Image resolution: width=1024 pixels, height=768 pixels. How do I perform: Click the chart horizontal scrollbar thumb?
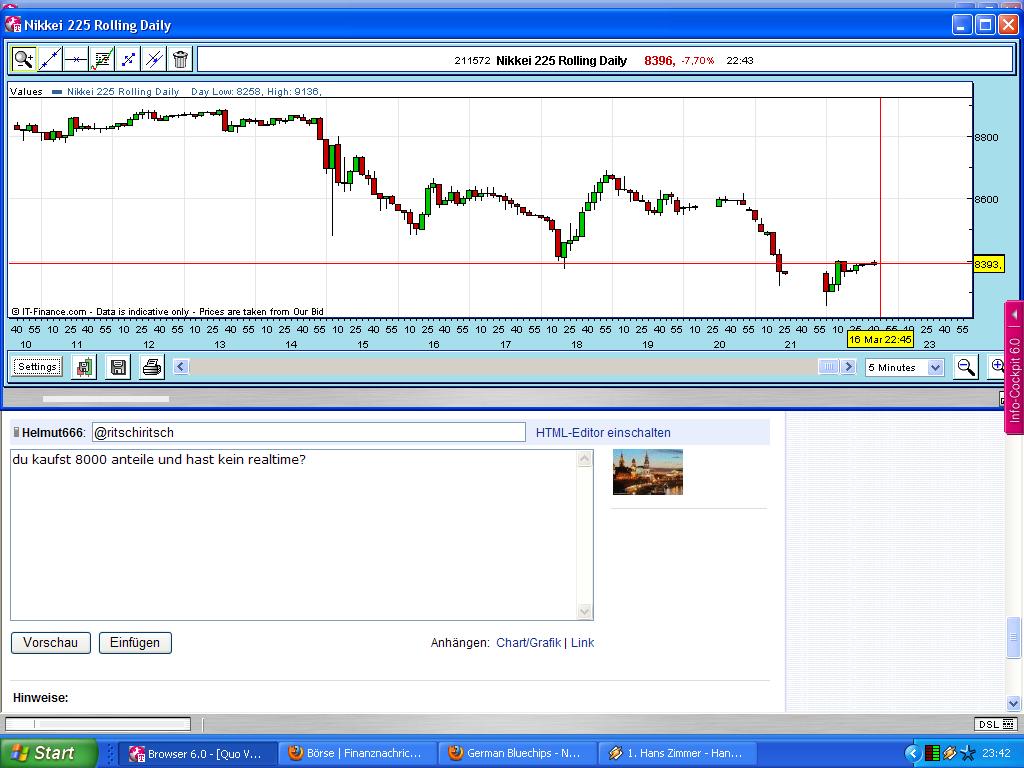tap(829, 367)
